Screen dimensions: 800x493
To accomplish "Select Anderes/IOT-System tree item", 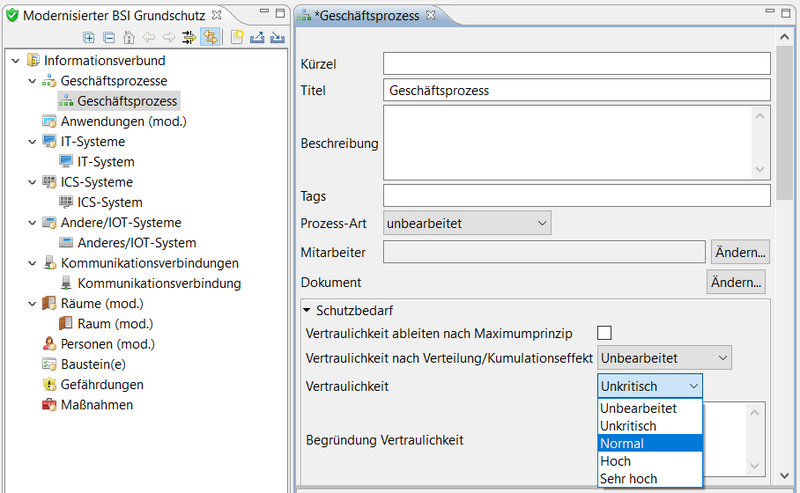I will pyautogui.click(x=137, y=243).
